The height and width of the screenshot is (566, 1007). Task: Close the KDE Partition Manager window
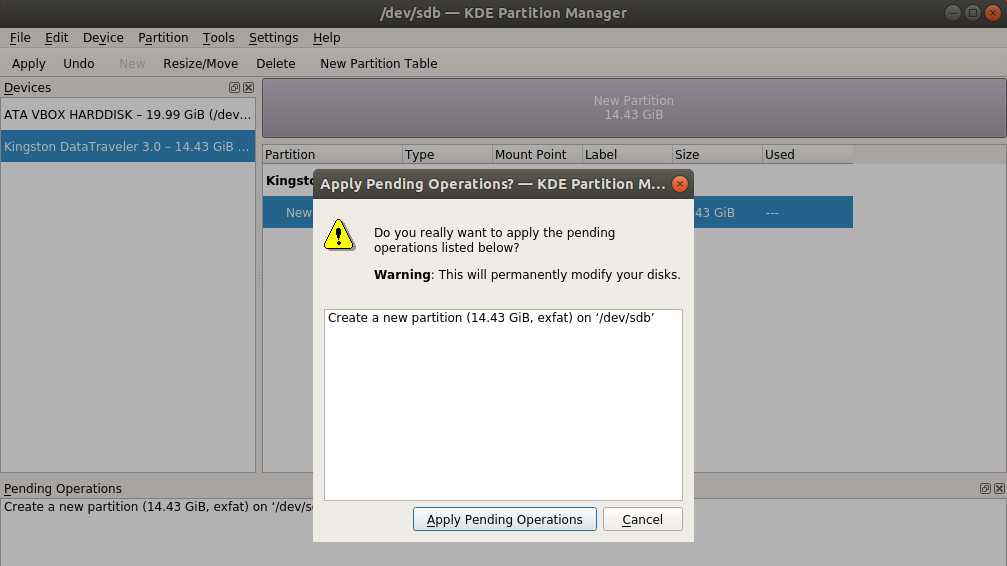pyautogui.click(x=993, y=13)
